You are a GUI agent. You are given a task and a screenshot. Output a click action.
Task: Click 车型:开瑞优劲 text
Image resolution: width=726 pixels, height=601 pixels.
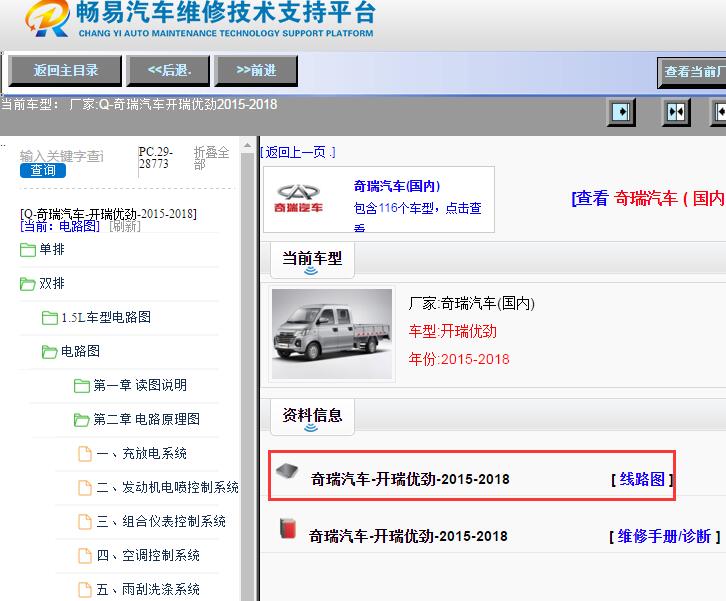click(452, 332)
